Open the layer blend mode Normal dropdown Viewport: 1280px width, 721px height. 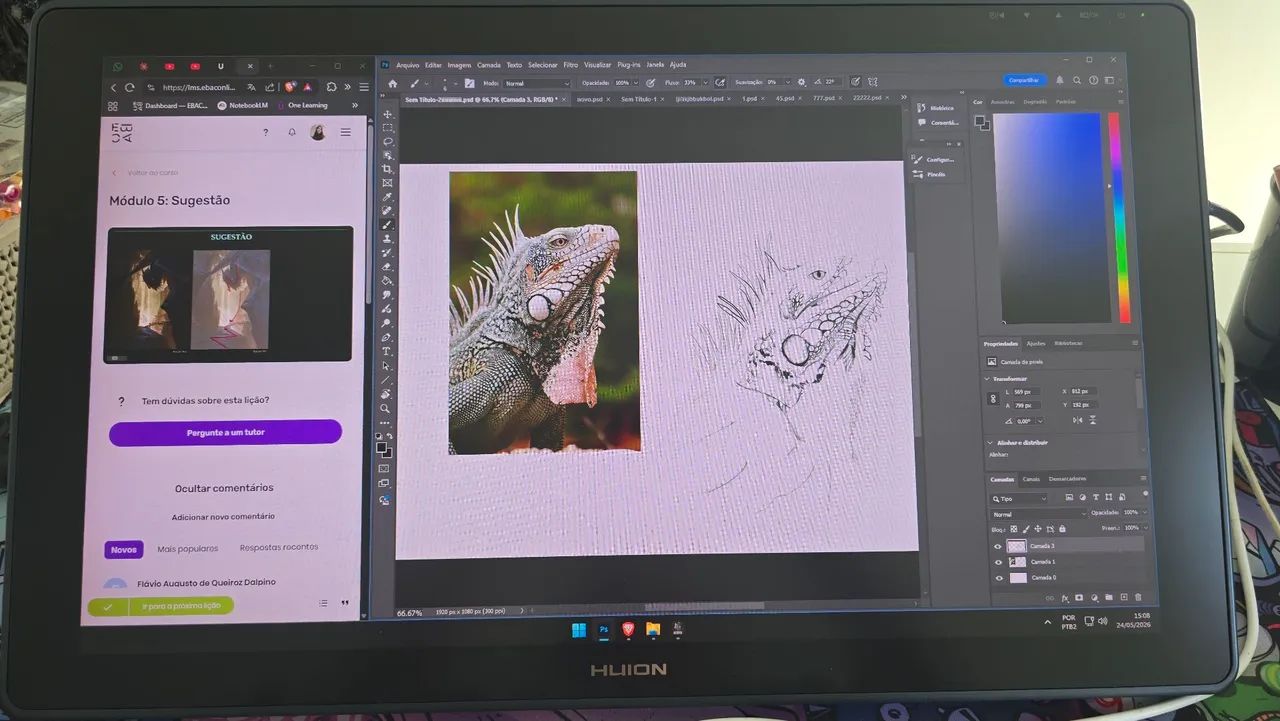coord(1038,513)
